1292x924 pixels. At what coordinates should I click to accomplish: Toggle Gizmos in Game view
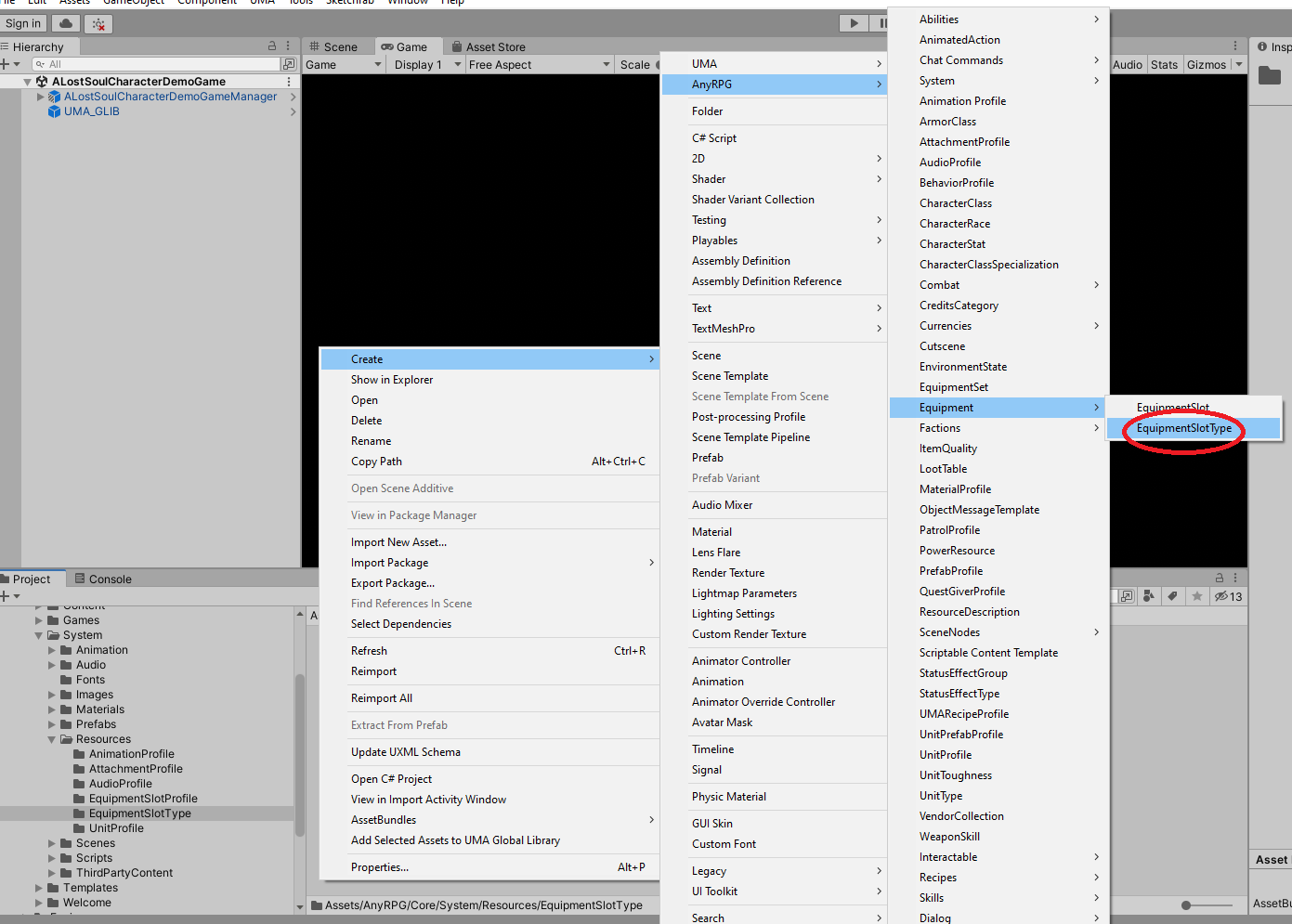[1207, 64]
